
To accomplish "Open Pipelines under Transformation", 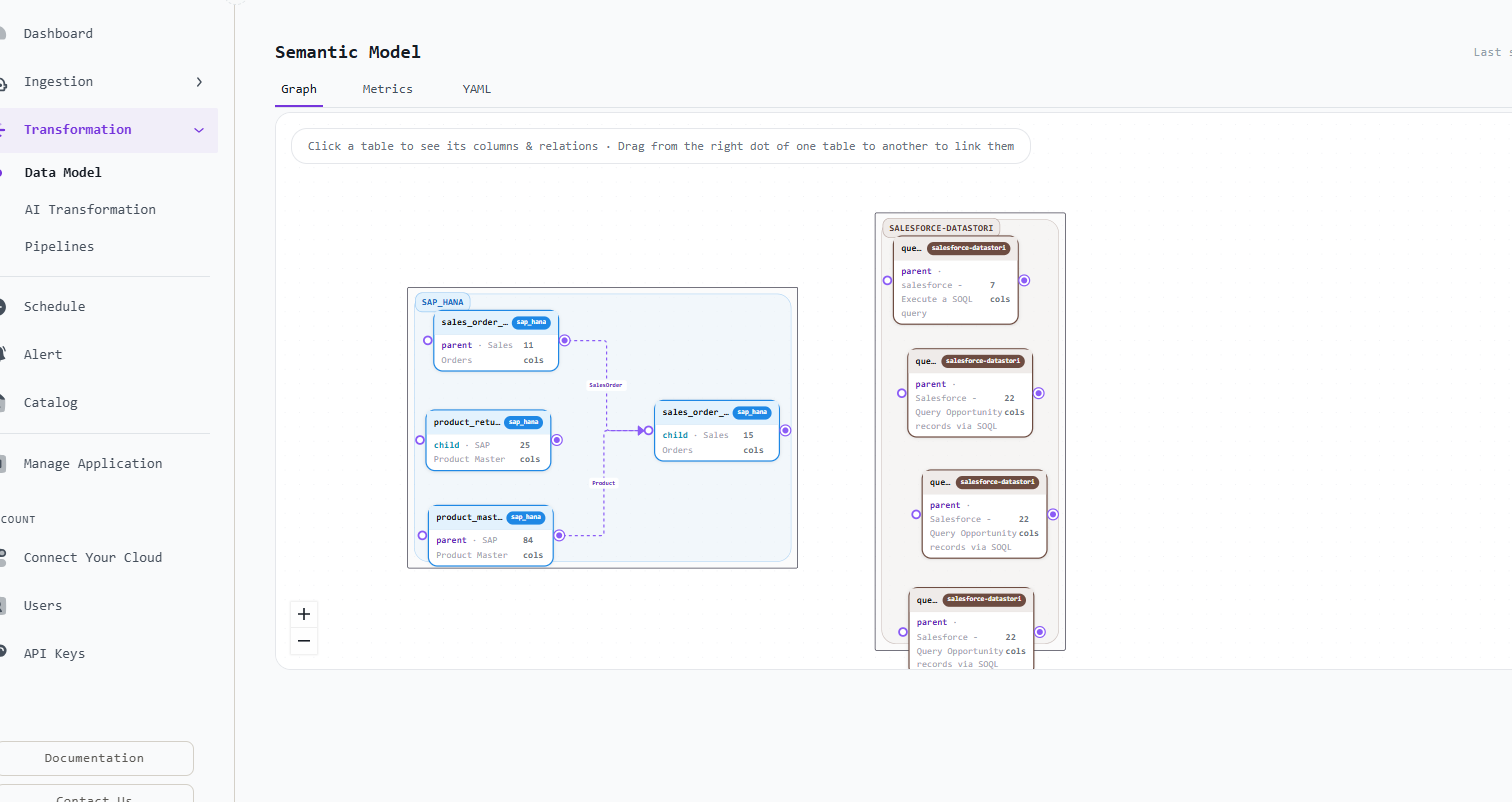I will pyautogui.click(x=59, y=246).
